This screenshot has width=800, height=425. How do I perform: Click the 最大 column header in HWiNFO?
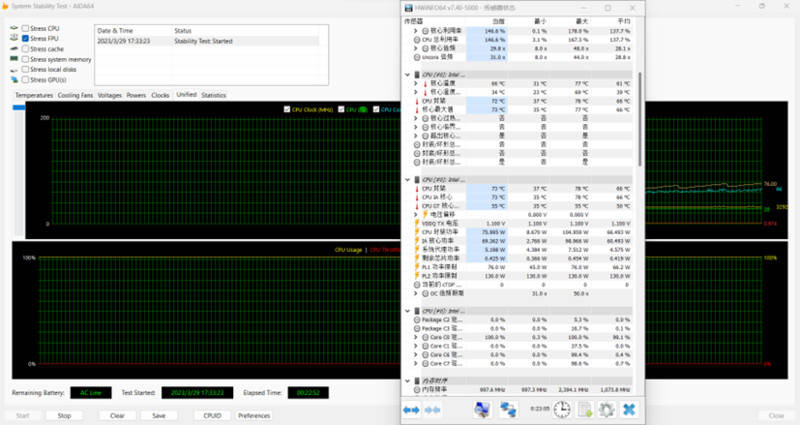point(582,21)
